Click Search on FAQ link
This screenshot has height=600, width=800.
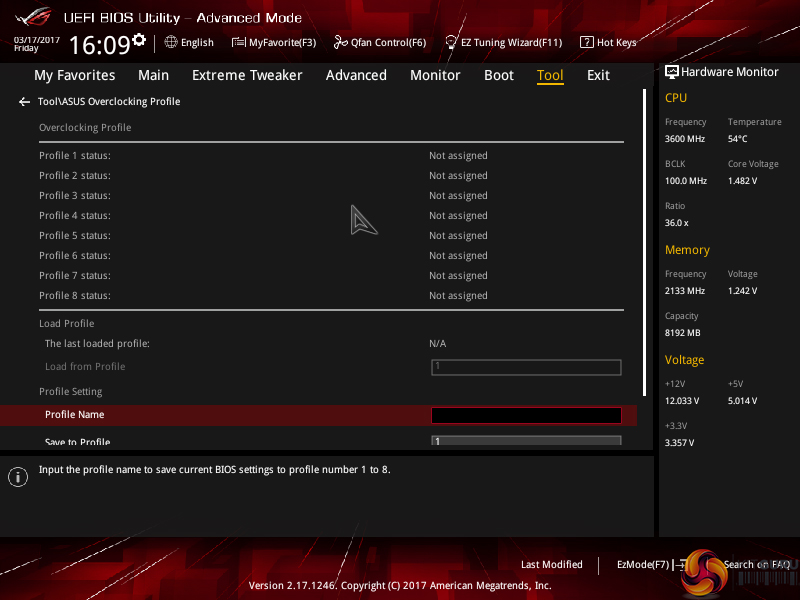(757, 564)
